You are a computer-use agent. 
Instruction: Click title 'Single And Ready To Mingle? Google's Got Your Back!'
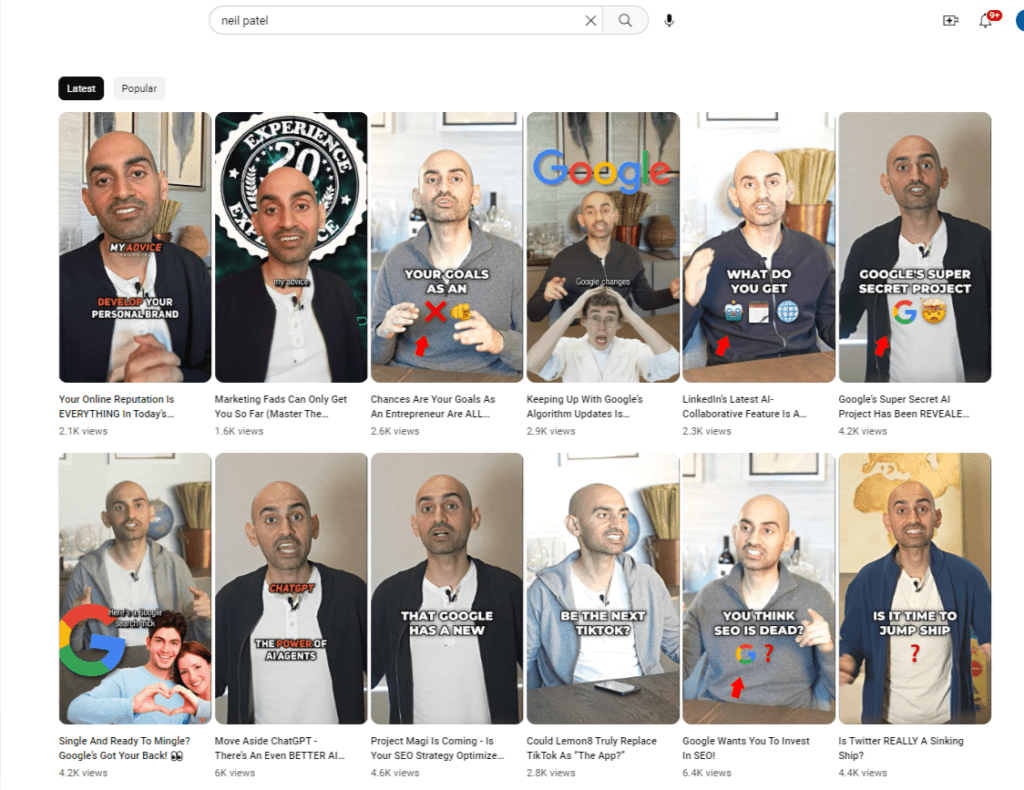point(125,748)
